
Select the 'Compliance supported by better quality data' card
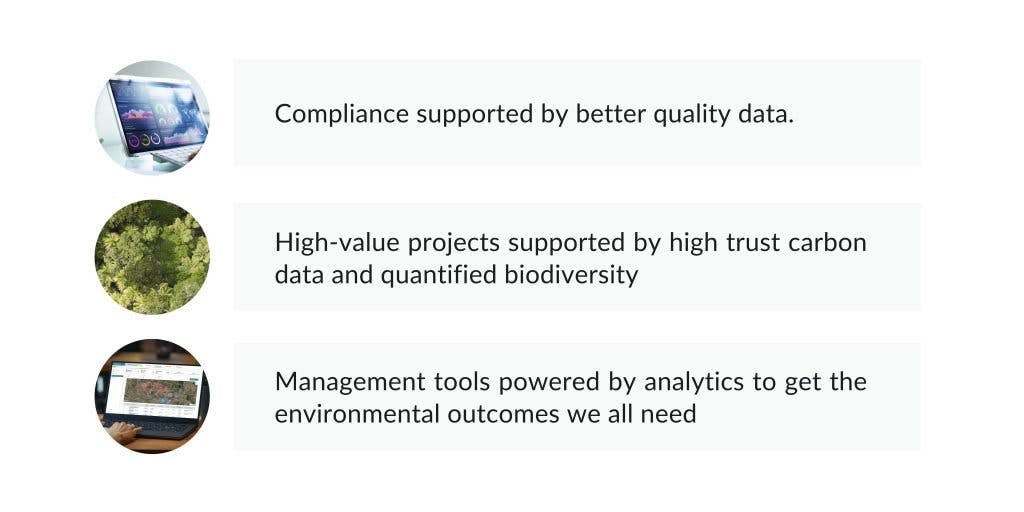point(576,112)
